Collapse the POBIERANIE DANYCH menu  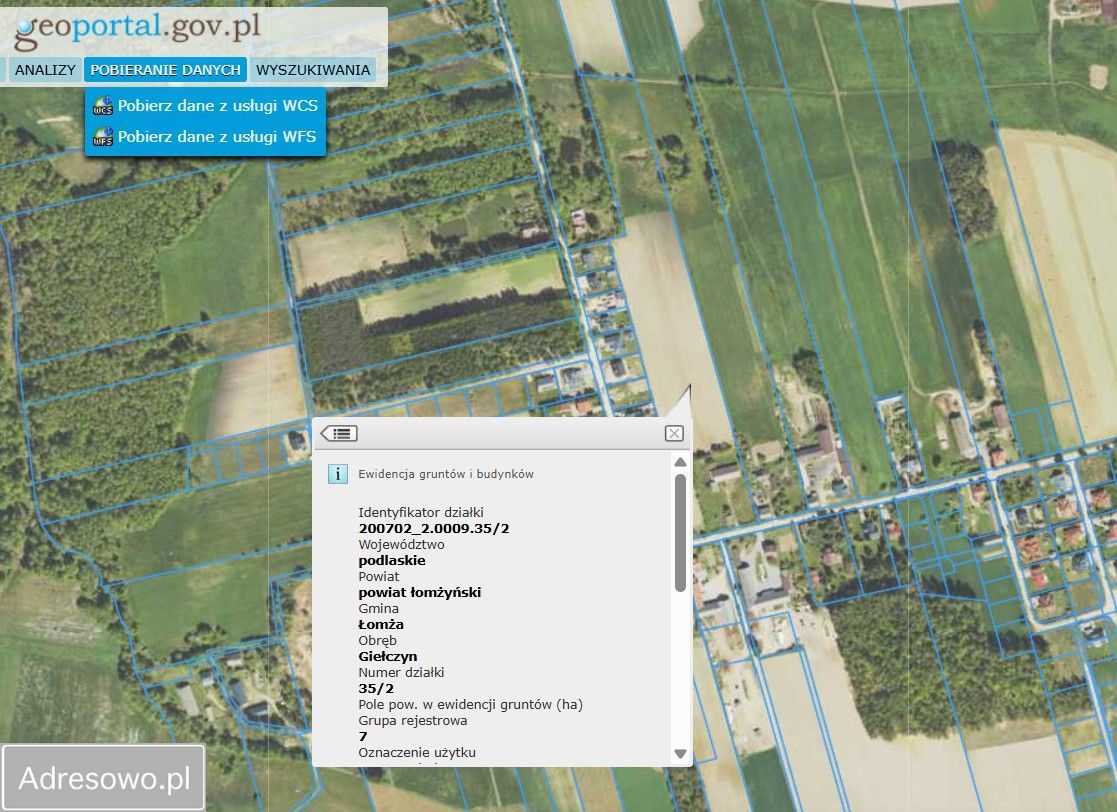point(165,70)
